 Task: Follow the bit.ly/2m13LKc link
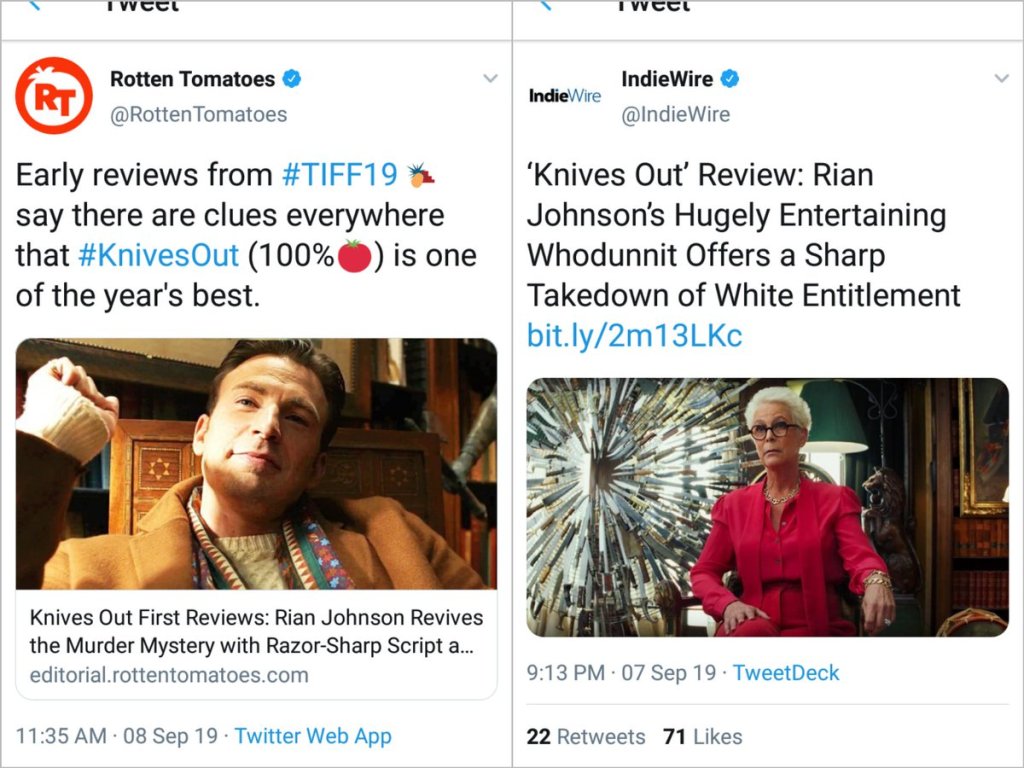[634, 336]
